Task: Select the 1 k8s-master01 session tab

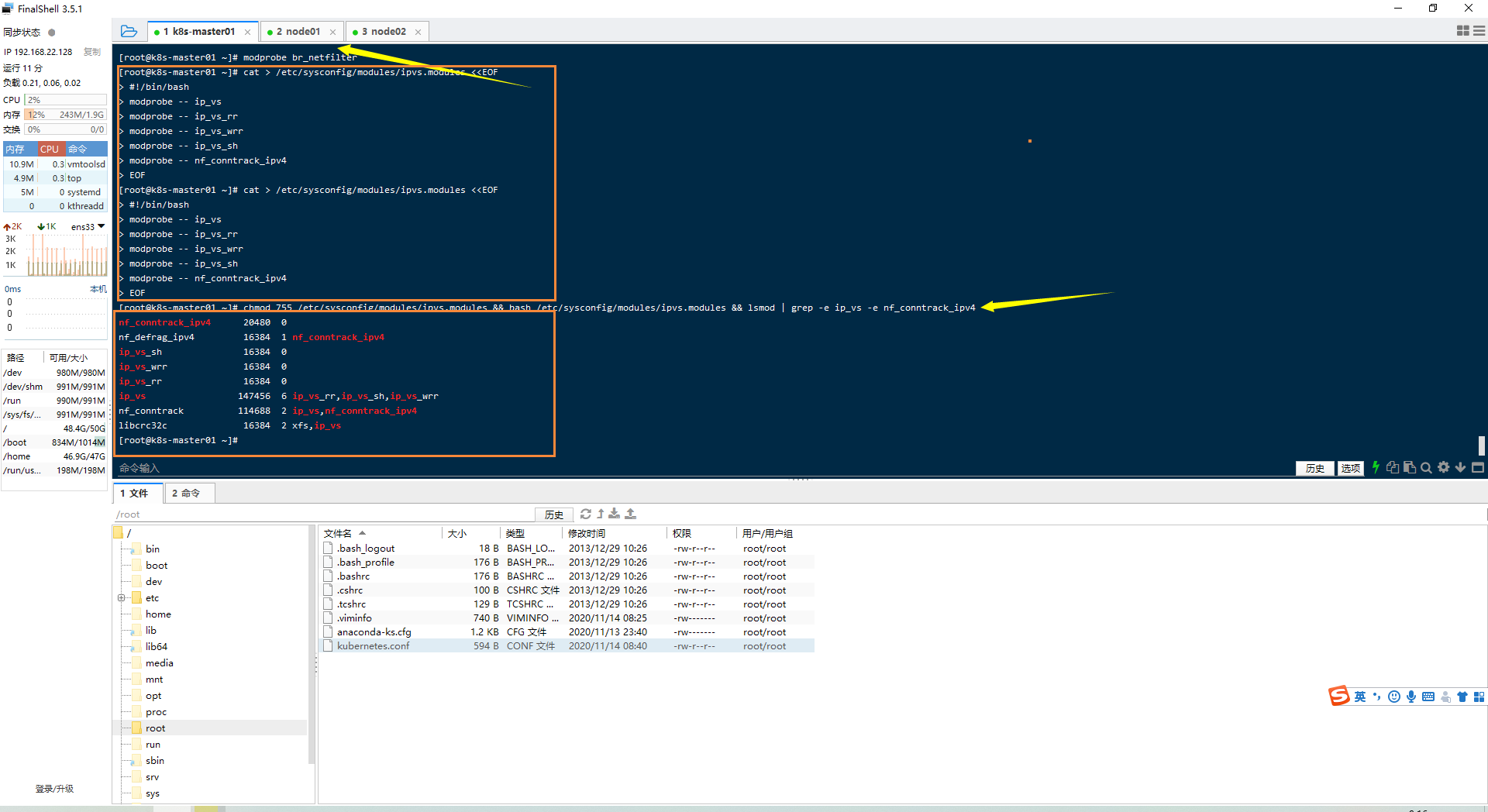Action: pos(203,32)
